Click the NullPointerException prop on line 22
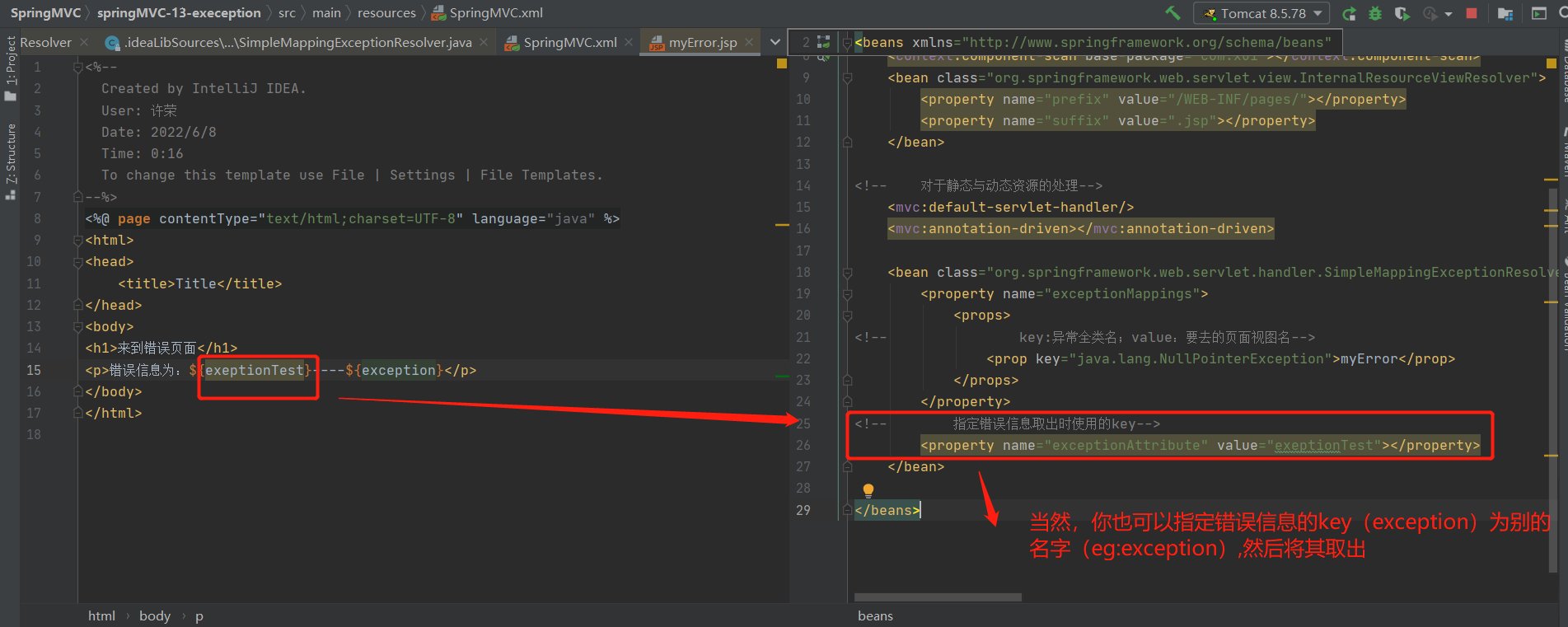This screenshot has width=1568, height=627. 1220,358
